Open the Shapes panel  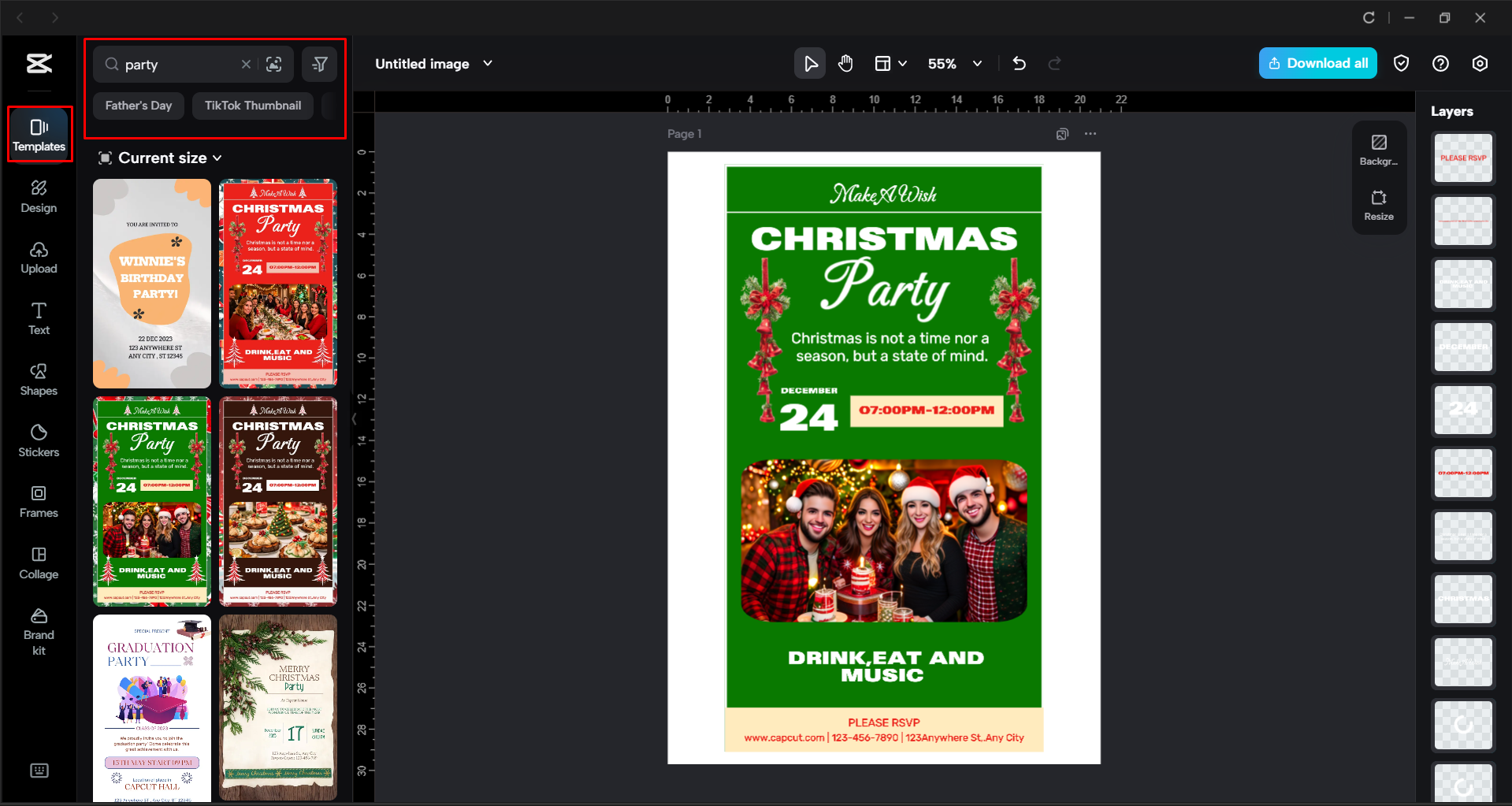[x=39, y=380]
